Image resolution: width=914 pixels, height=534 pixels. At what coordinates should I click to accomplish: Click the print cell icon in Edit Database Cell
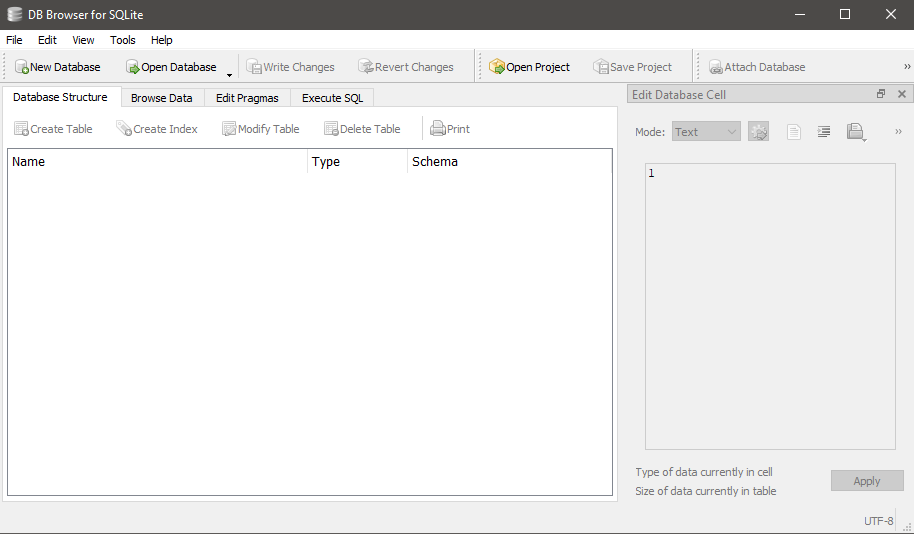[854, 132]
